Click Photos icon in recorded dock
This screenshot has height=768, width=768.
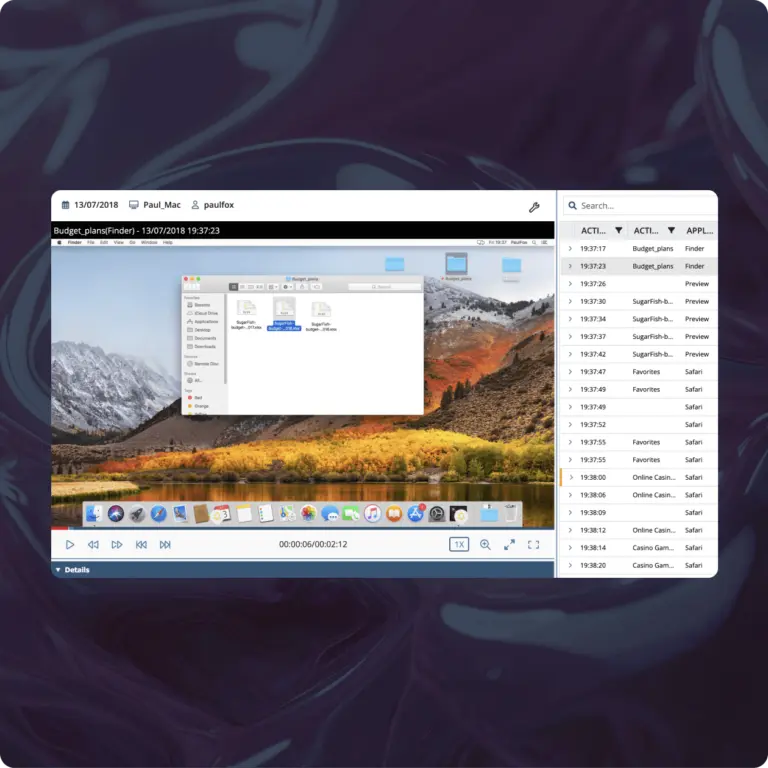309,513
